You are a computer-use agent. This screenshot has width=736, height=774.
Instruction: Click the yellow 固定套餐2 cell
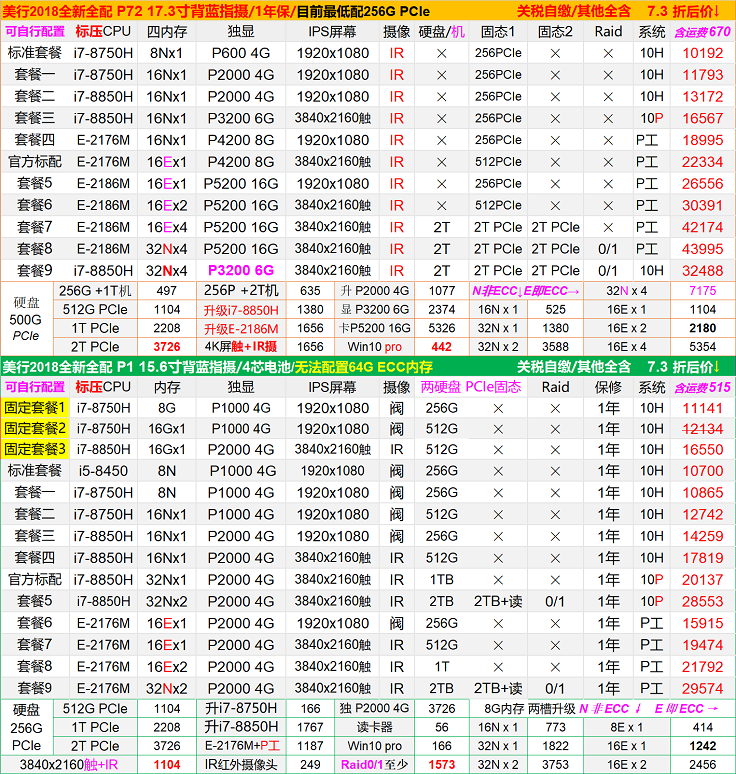(x=36, y=429)
